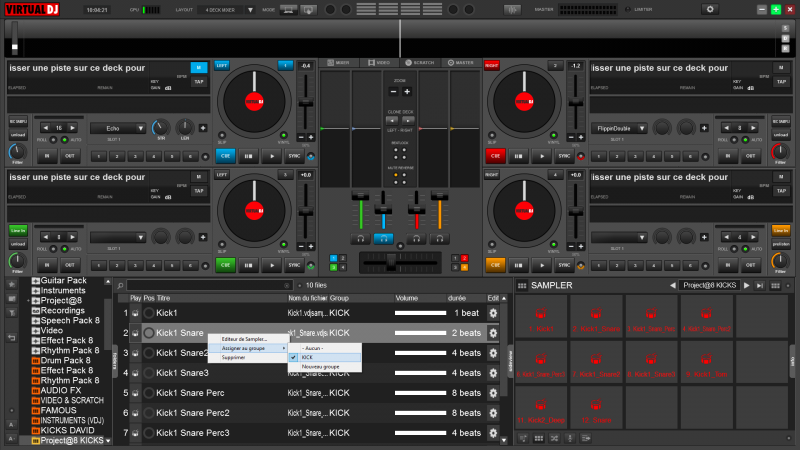This screenshot has width=800, height=450.
Task: Open settings gear for Kick1 sample row
Action: pos(493,313)
